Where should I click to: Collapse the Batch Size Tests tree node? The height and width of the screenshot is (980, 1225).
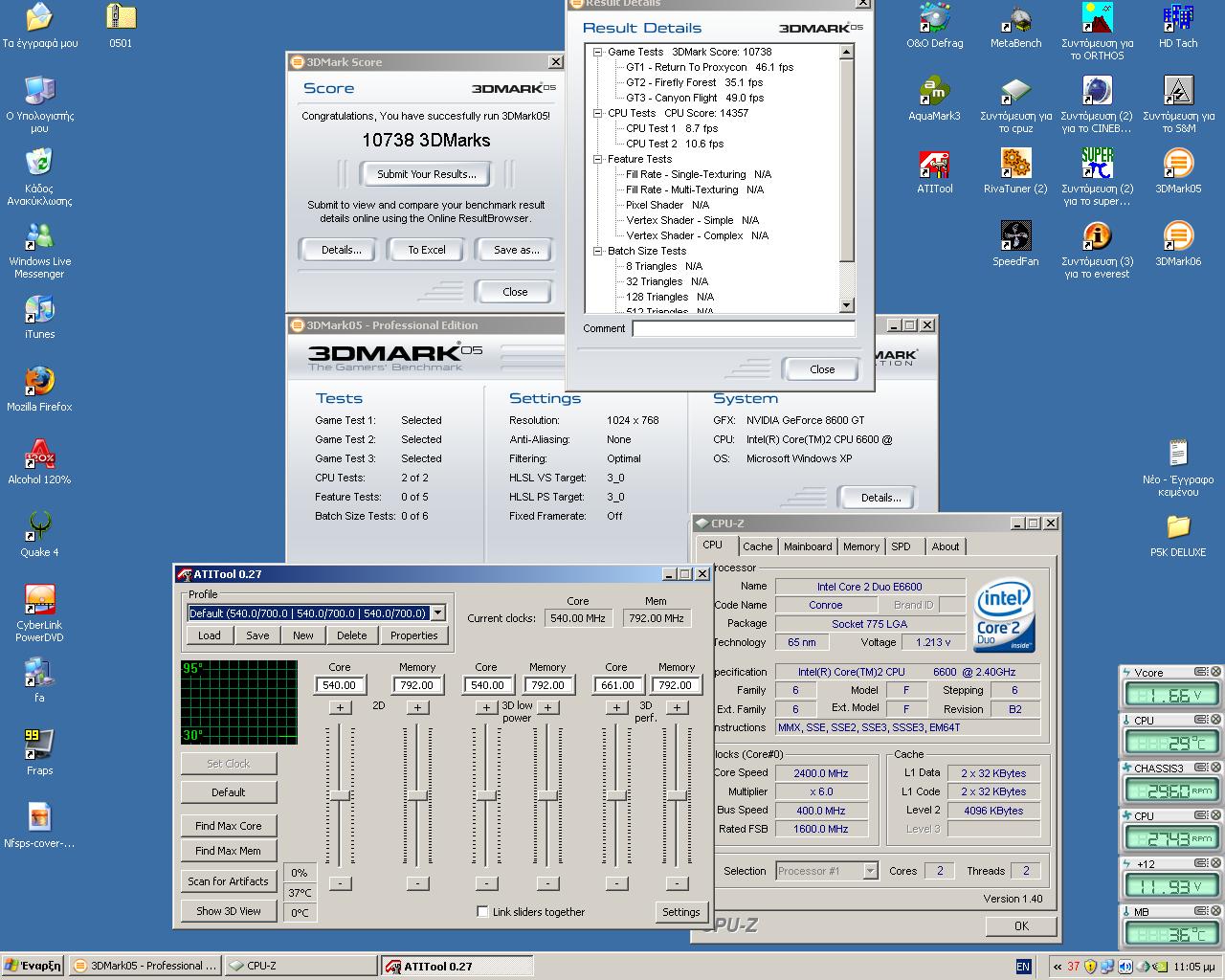coord(598,251)
